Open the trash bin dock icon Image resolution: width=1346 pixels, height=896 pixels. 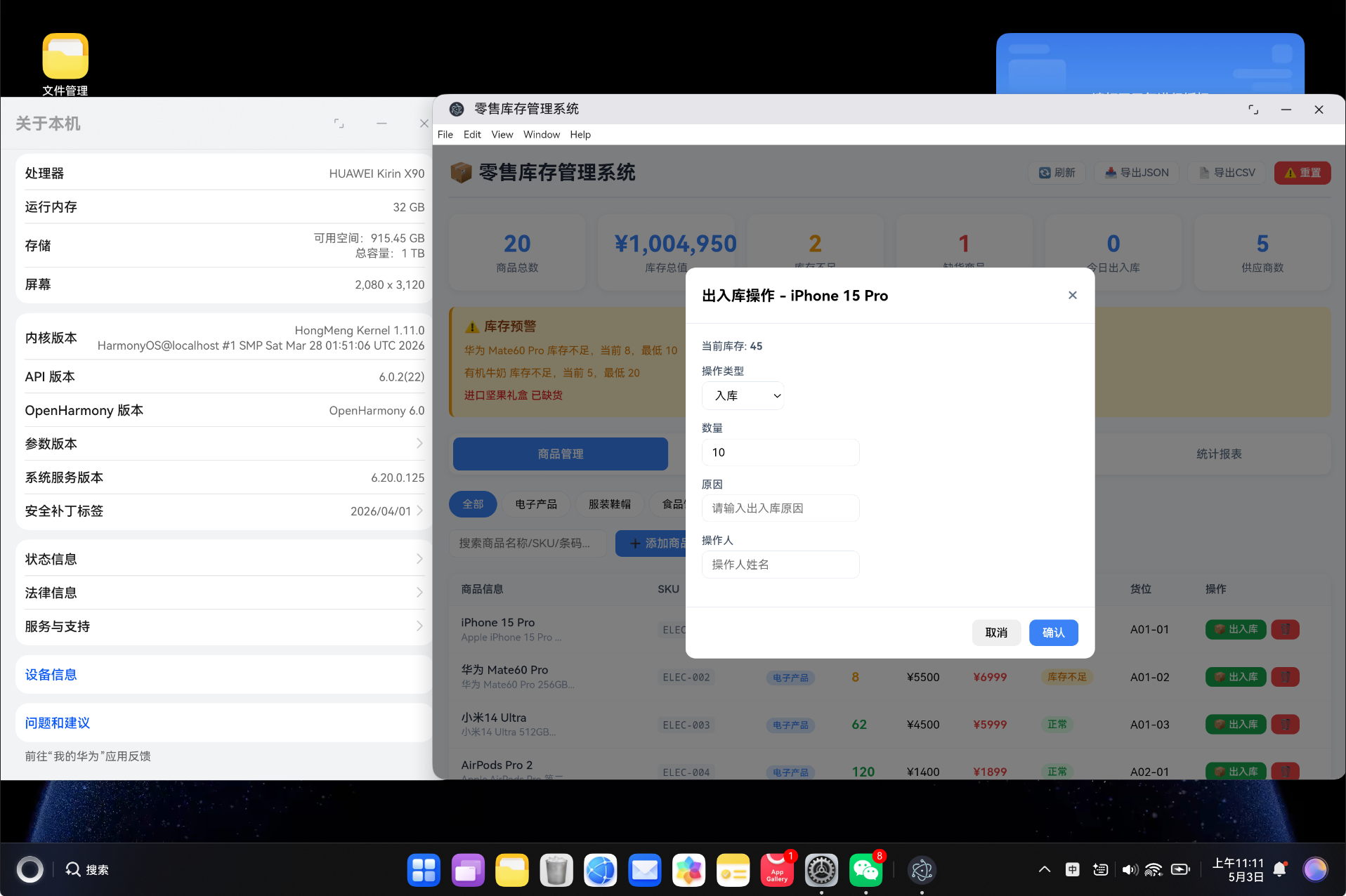pyautogui.click(x=556, y=870)
